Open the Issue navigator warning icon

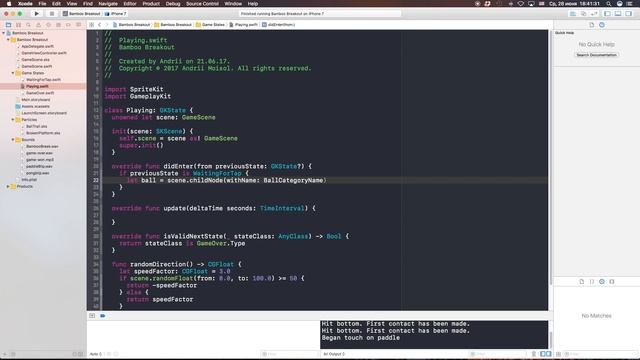(x=38, y=25)
